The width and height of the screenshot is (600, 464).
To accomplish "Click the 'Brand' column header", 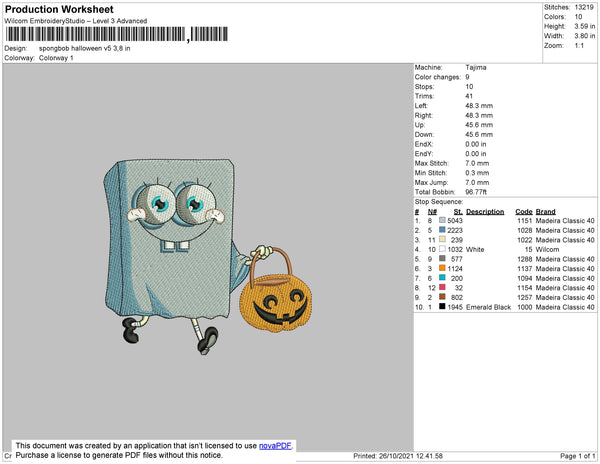I will [546, 212].
